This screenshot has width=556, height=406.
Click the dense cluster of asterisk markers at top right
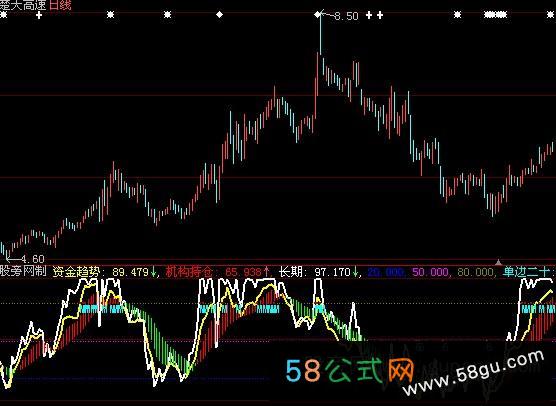(496, 15)
